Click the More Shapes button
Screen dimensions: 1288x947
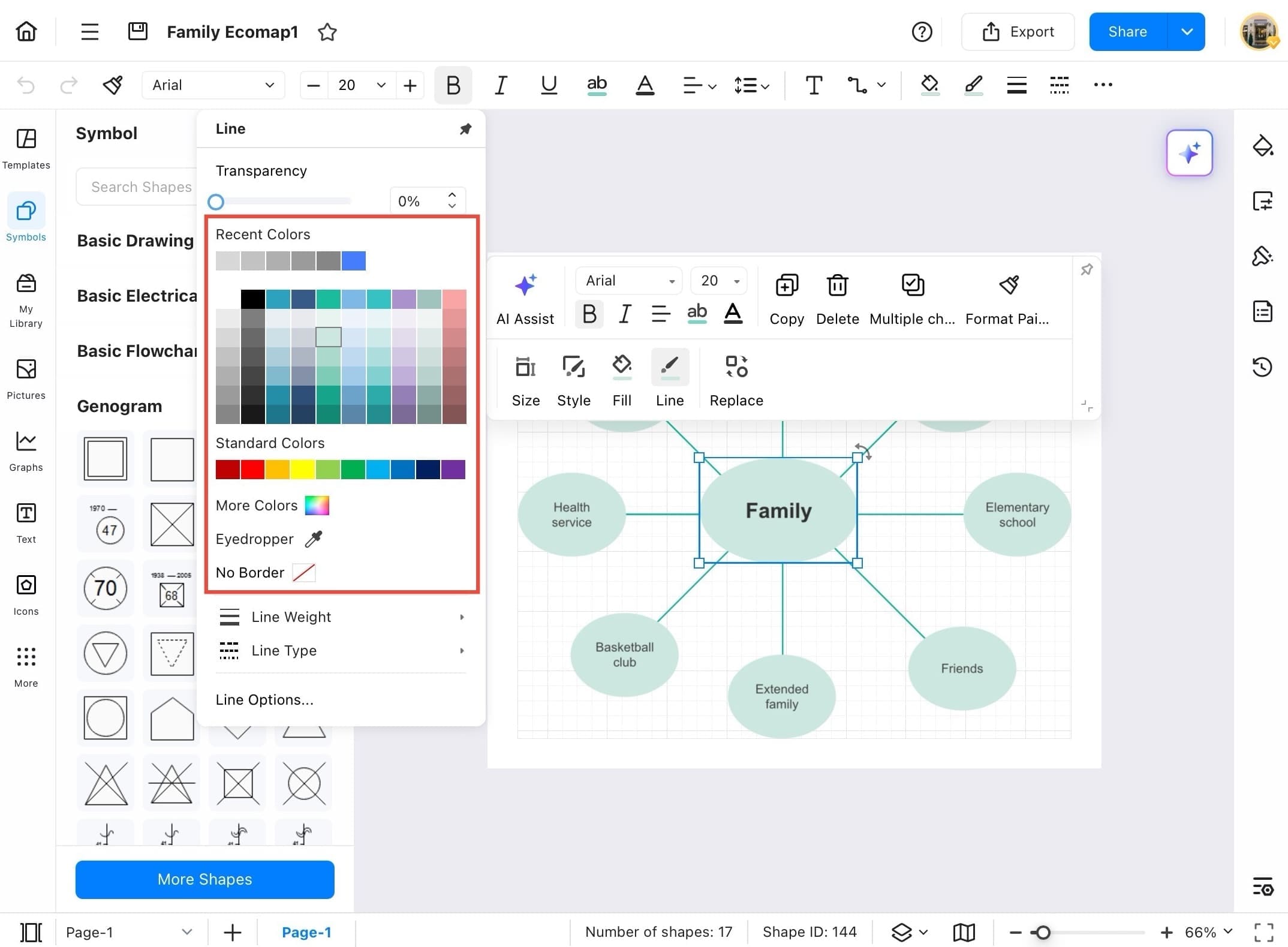pos(204,879)
